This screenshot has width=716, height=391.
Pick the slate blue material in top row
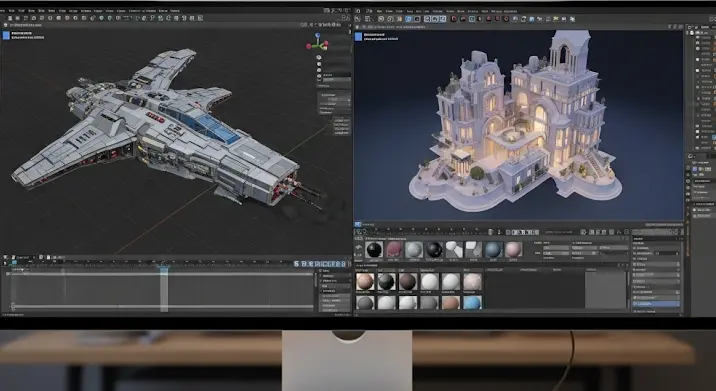(x=494, y=250)
